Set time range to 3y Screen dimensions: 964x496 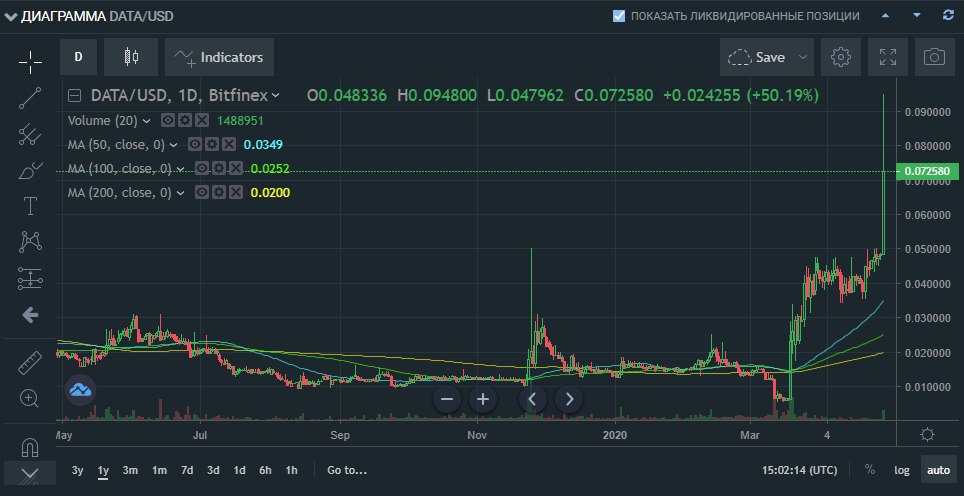pos(77,470)
